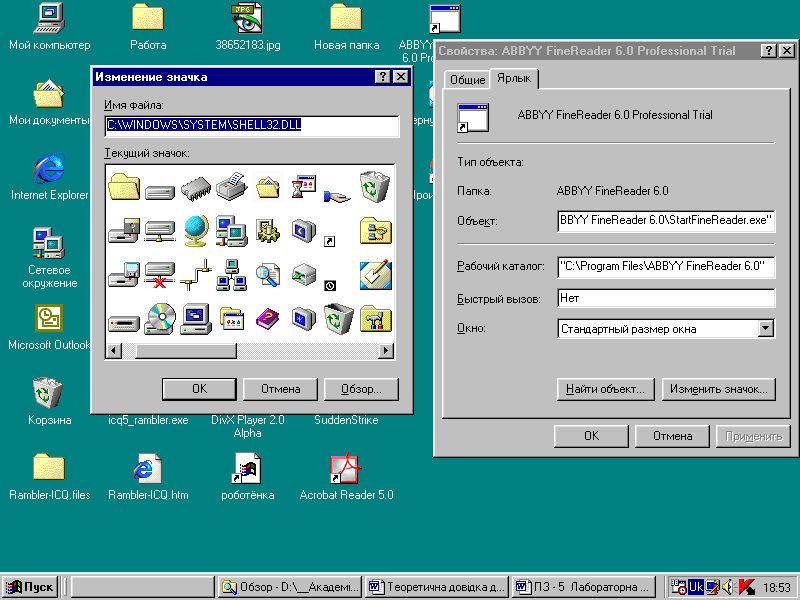The image size is (800, 600).
Task: Choose the blue globe icon
Action: click(196, 231)
